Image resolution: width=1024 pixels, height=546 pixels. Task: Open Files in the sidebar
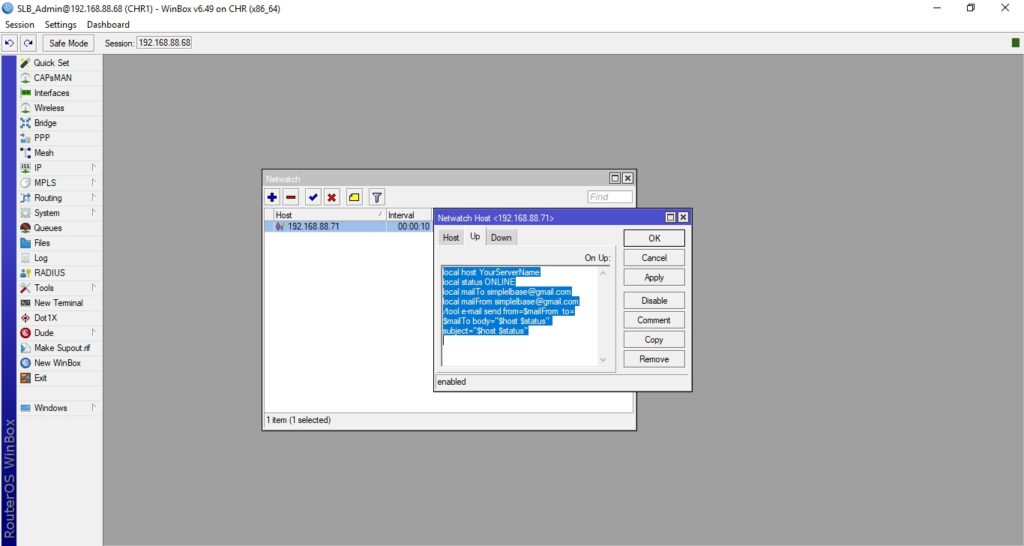pos(59,243)
